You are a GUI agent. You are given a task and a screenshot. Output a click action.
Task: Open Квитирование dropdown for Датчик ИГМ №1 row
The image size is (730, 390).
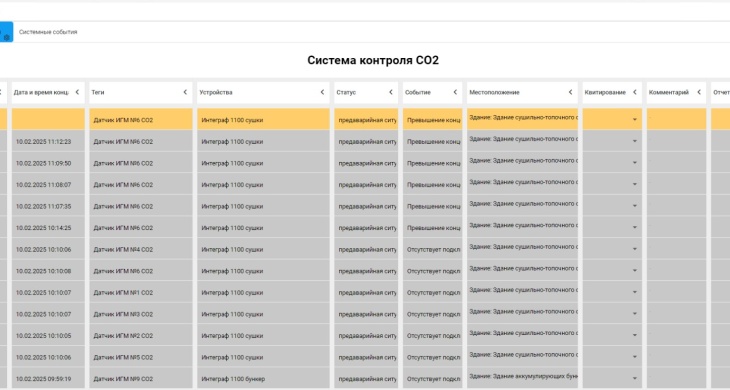(x=634, y=292)
